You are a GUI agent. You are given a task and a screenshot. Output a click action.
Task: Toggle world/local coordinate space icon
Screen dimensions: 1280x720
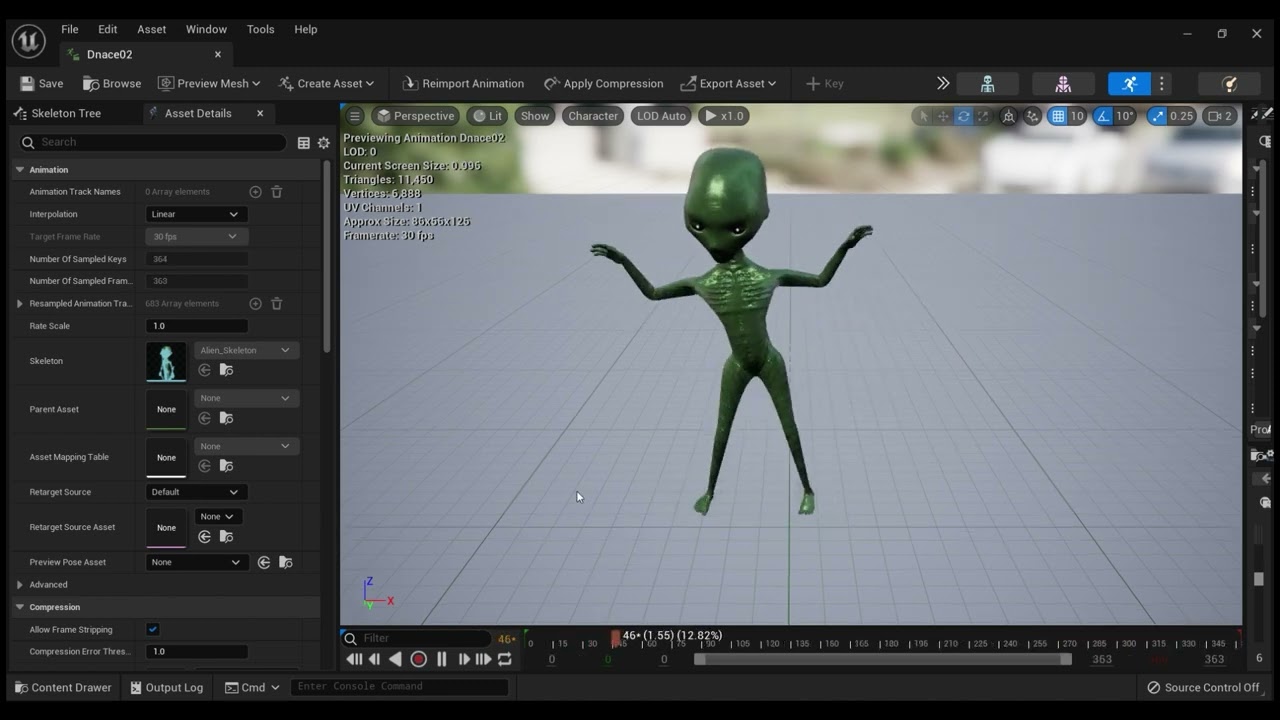pyautogui.click(x=1009, y=116)
